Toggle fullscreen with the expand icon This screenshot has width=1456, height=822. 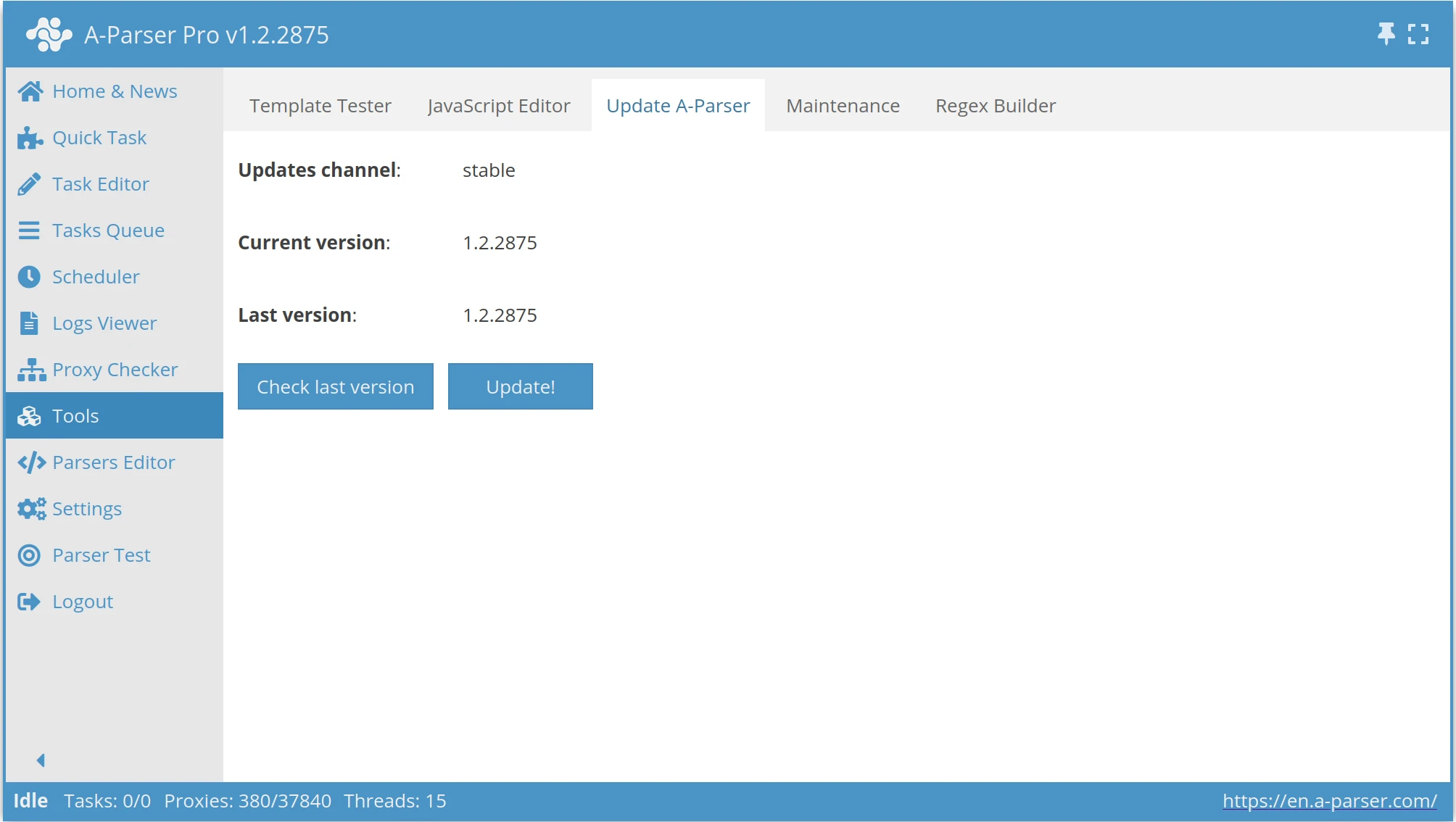1419,33
